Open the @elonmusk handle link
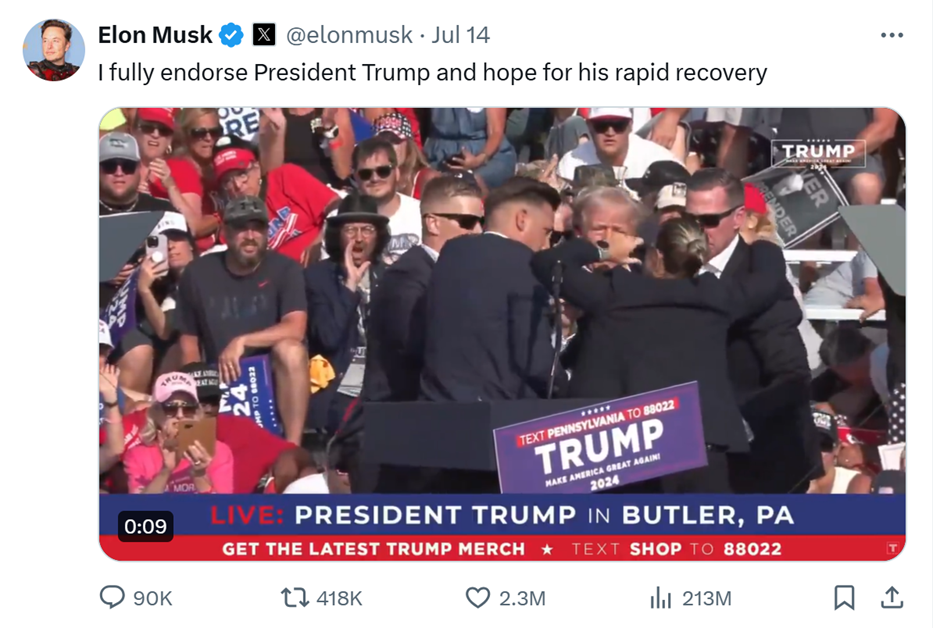Image resolution: width=933 pixels, height=628 pixels. [349, 35]
